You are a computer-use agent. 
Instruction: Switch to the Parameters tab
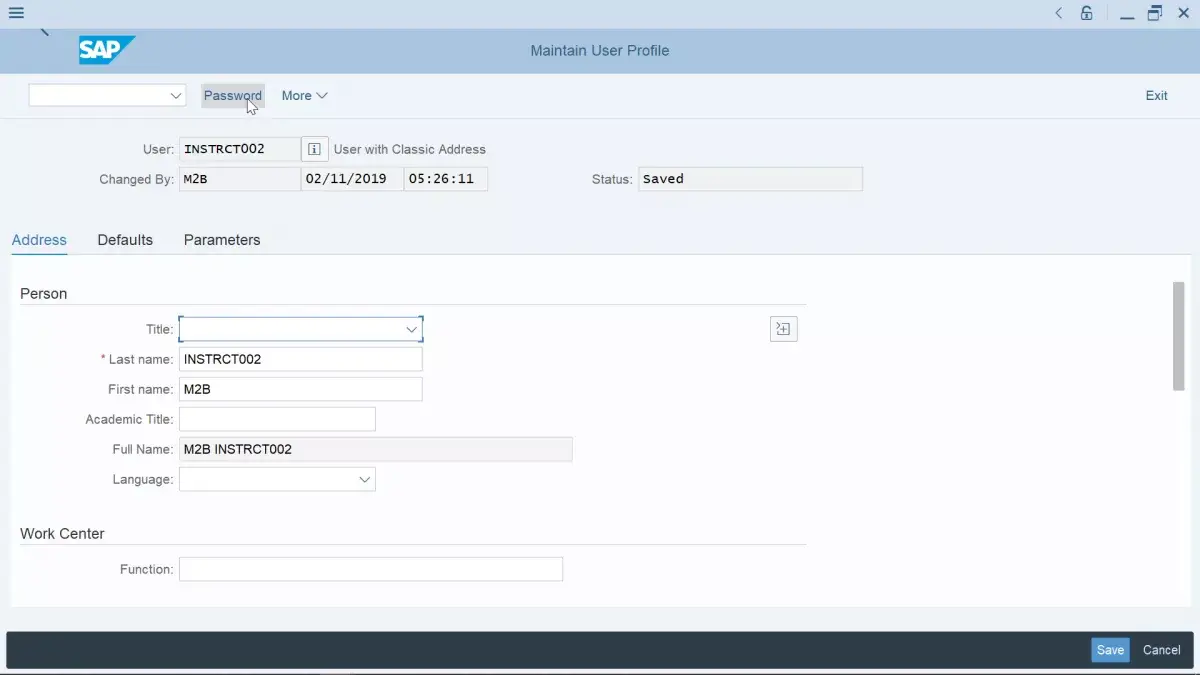click(x=222, y=240)
